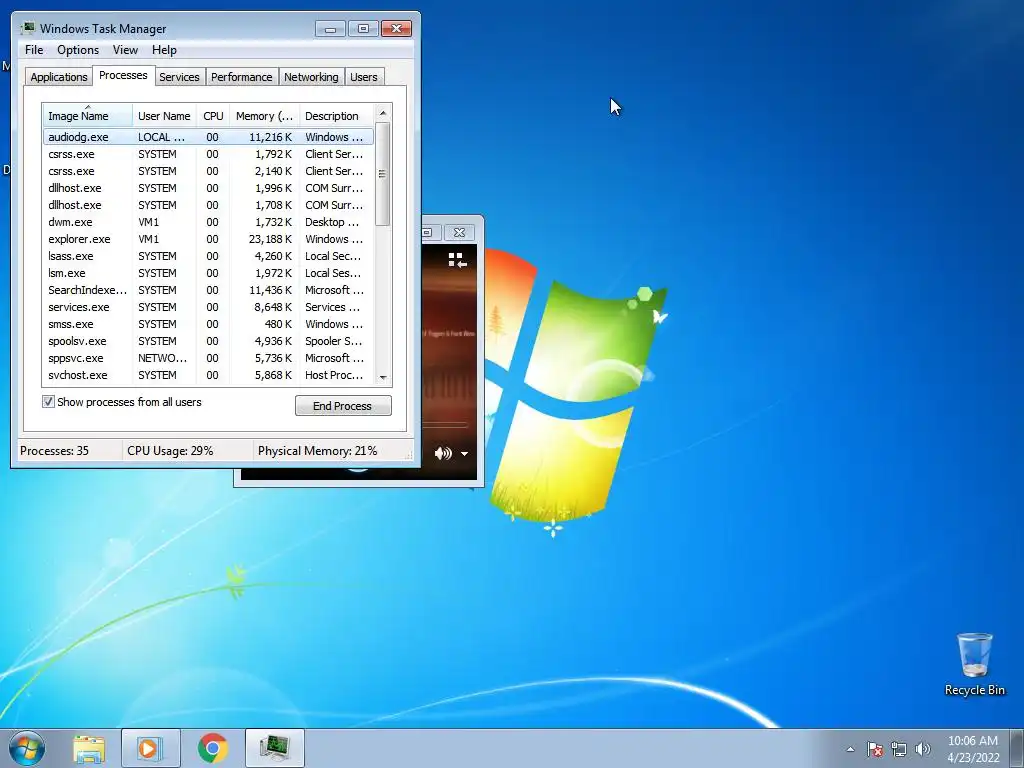Select the dwm.exe process
Viewport: 1024px width, 768px height.
[x=208, y=222]
